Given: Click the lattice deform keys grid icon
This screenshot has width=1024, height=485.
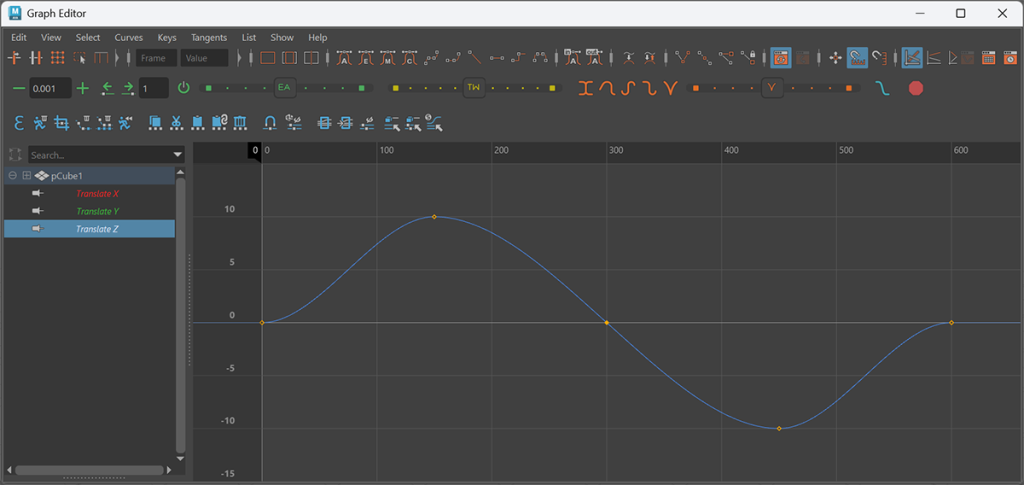Looking at the screenshot, I should tap(57, 58).
